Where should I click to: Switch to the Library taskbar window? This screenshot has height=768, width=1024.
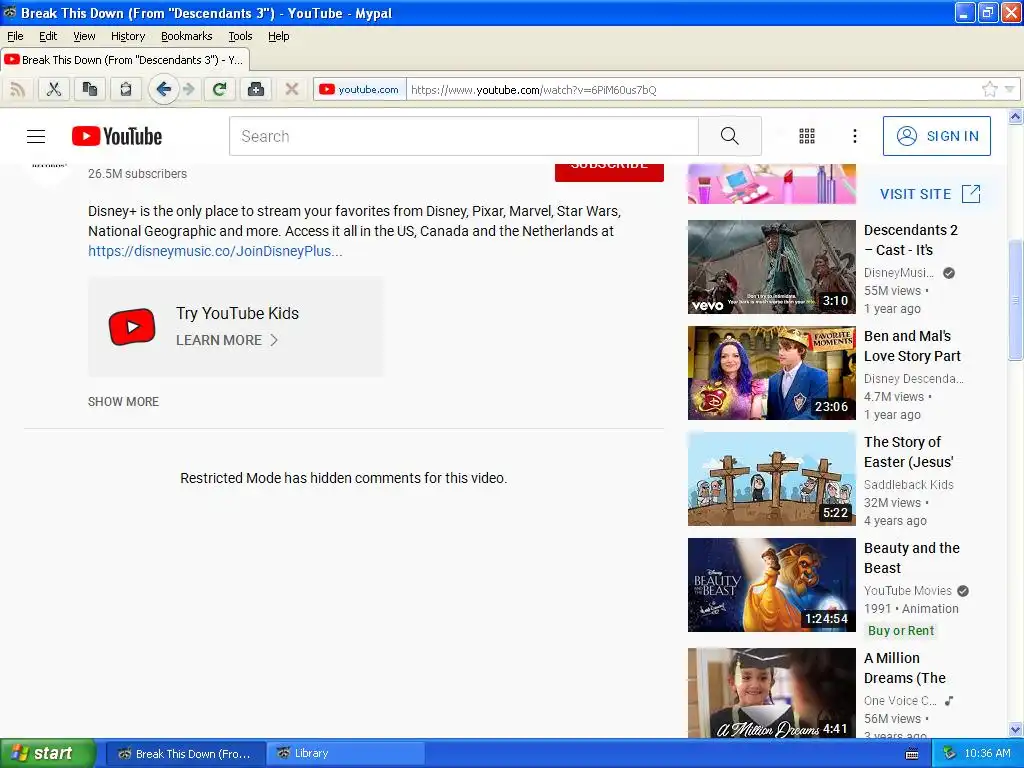coord(347,753)
